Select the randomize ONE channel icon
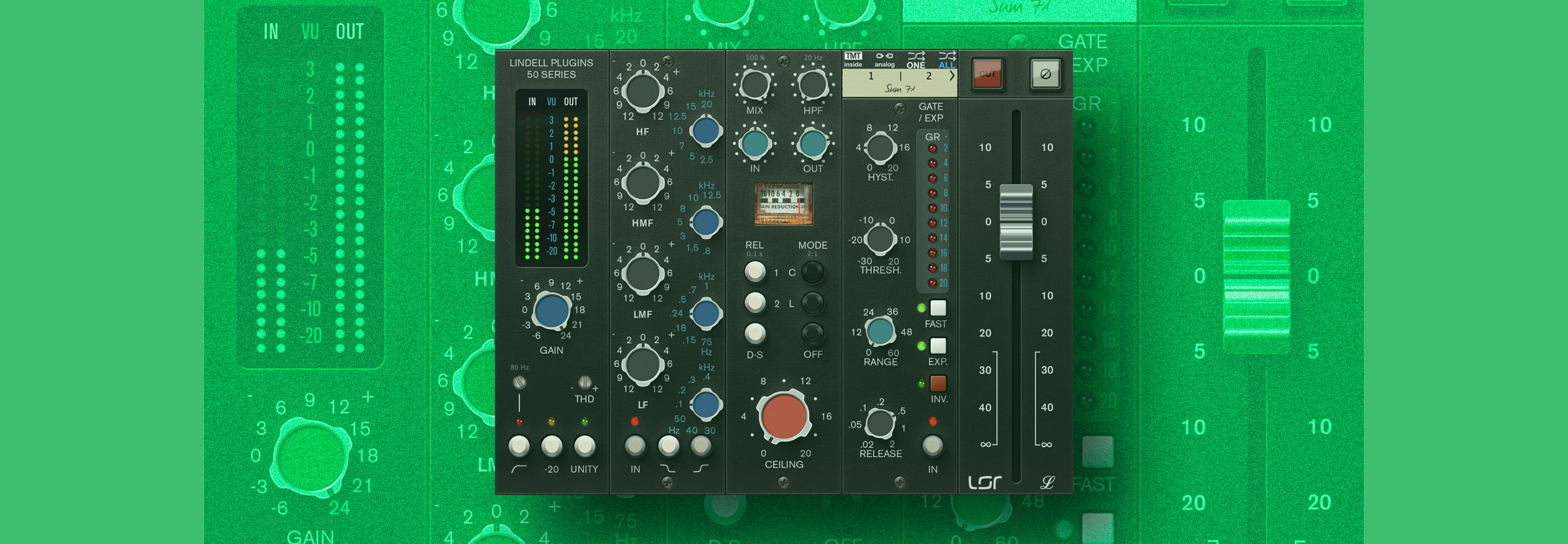This screenshot has height=544, width=1568. pyautogui.click(x=915, y=60)
